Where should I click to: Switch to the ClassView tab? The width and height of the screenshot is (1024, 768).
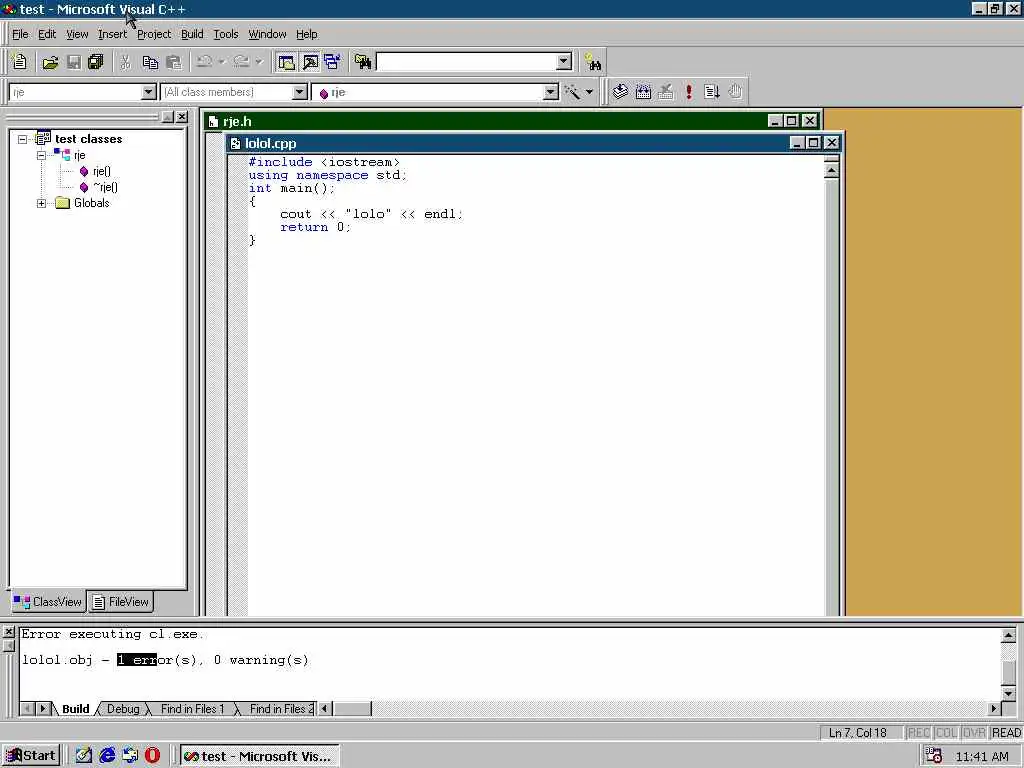point(48,601)
